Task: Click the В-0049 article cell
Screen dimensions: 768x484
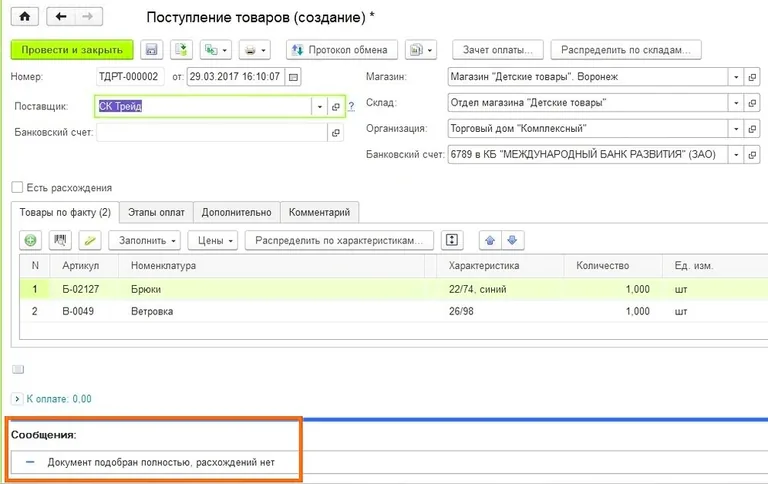Action: click(x=84, y=311)
